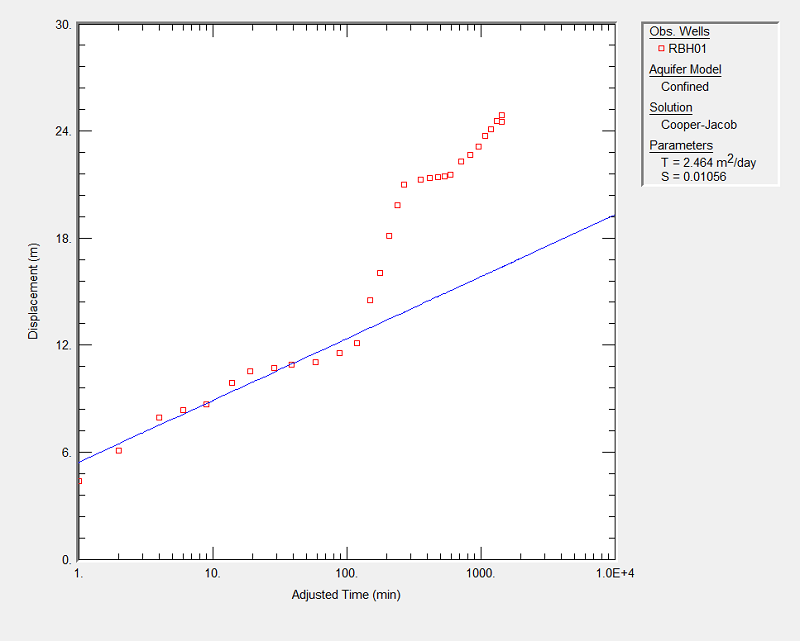Select the topmost red data point
Viewport: 800px width, 641px height.
click(x=502, y=115)
